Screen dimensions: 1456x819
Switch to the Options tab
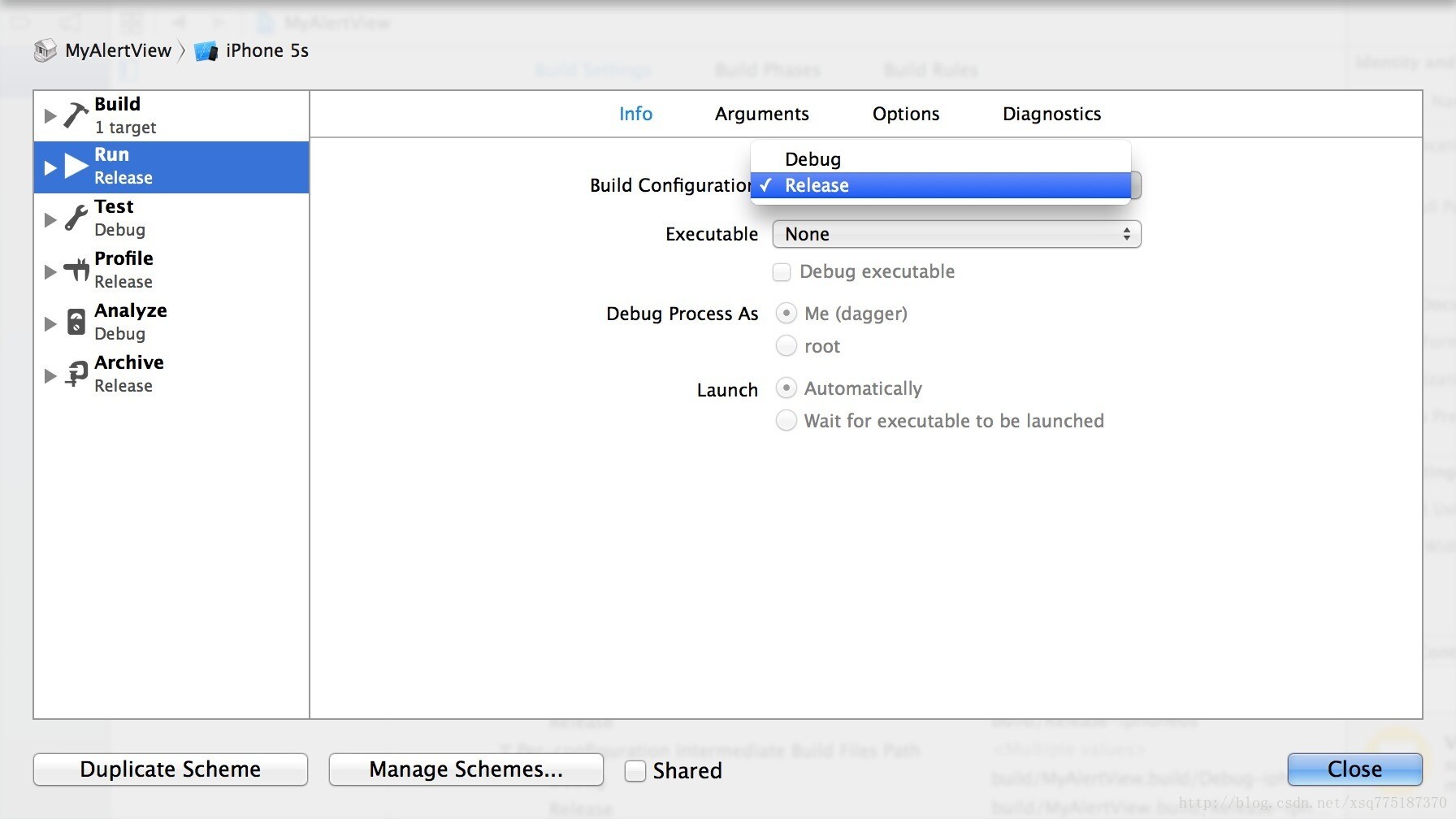906,114
